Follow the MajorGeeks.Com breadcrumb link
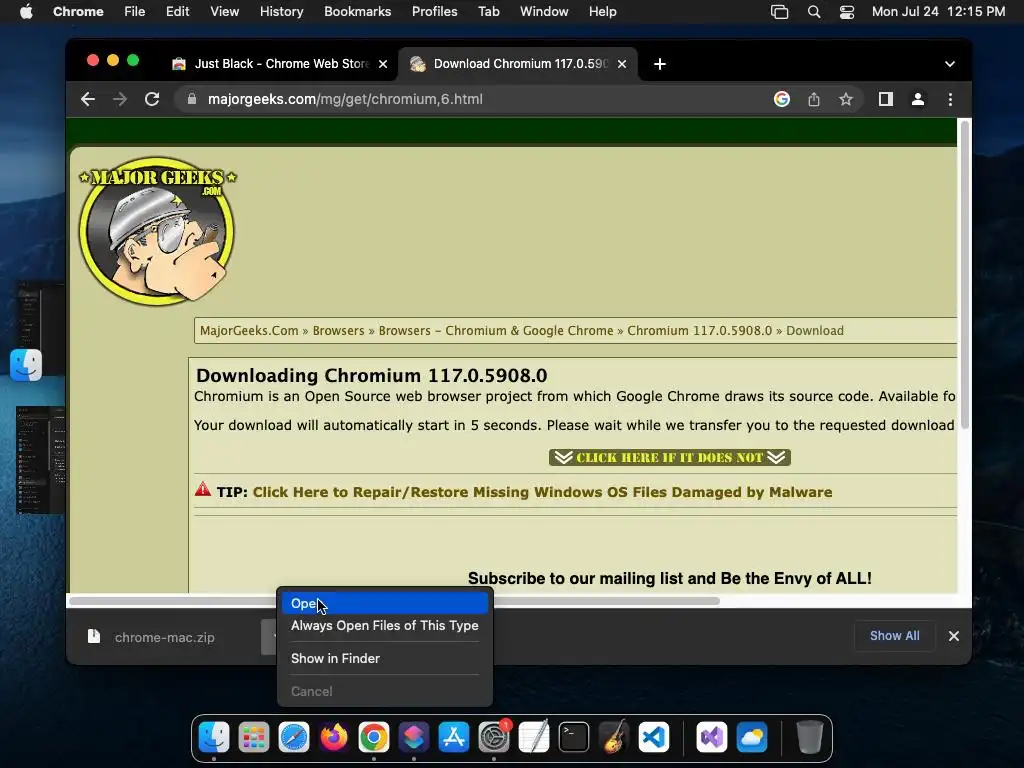The height and width of the screenshot is (768, 1024). pos(249,330)
